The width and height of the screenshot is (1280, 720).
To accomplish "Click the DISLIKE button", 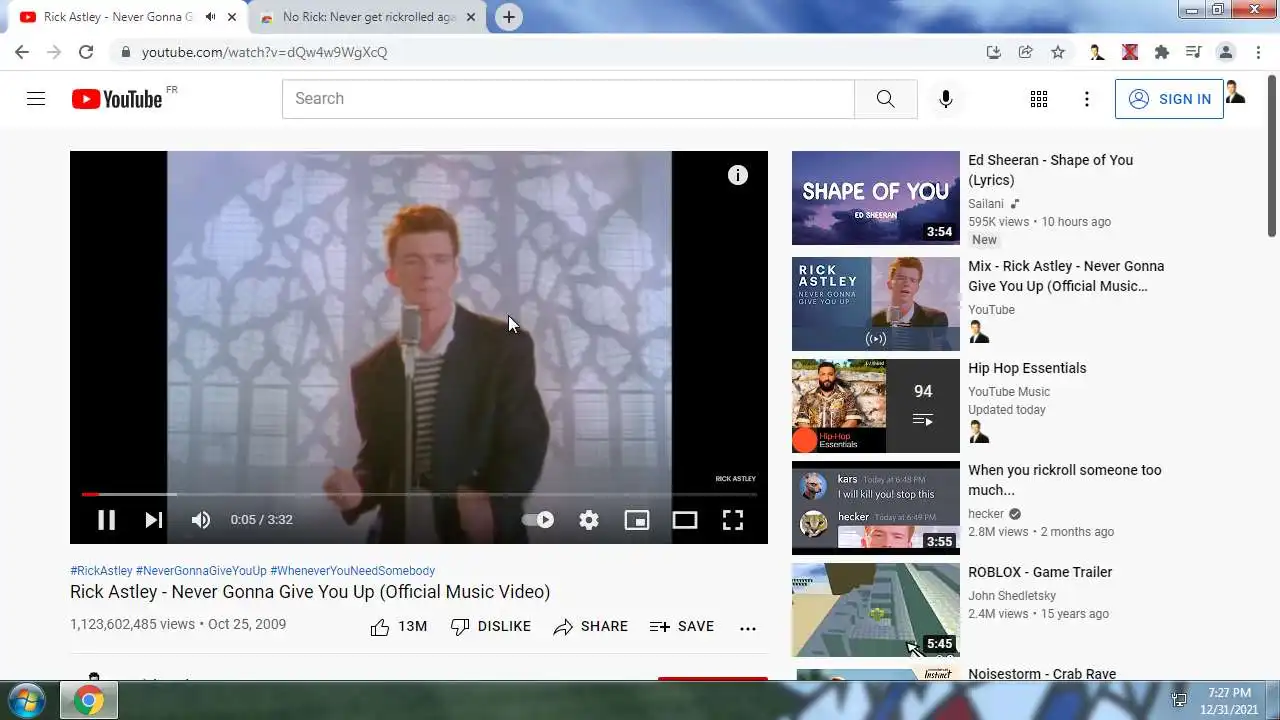I will [490, 627].
